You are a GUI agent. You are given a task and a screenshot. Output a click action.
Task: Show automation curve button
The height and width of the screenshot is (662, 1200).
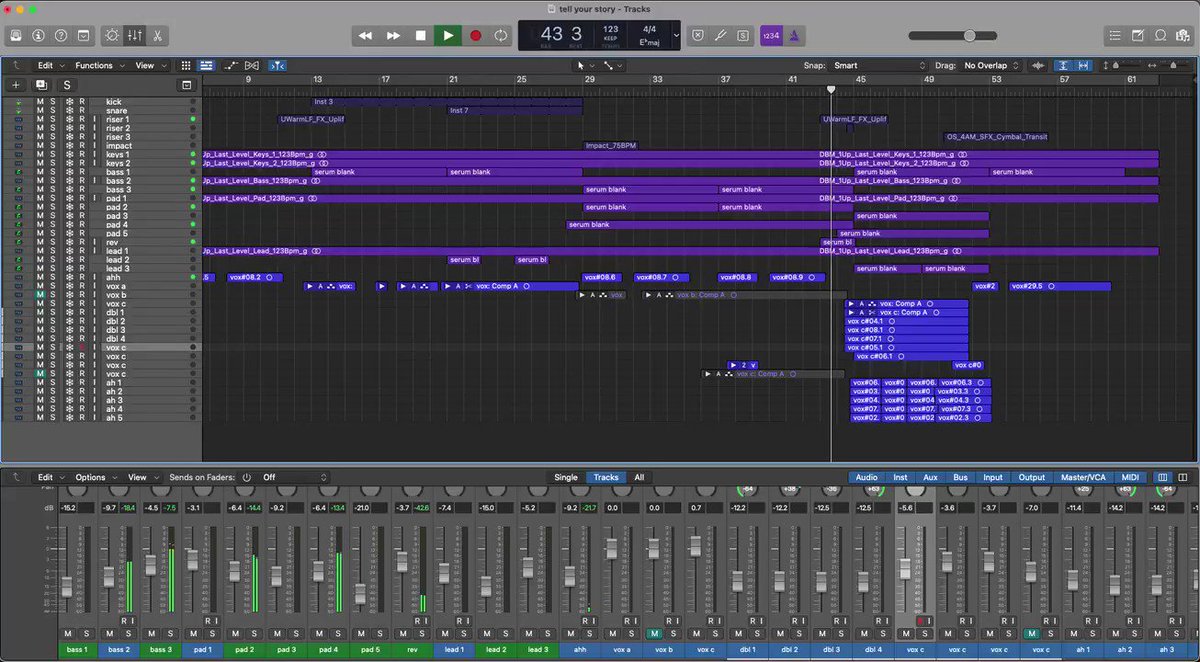[x=232, y=65]
